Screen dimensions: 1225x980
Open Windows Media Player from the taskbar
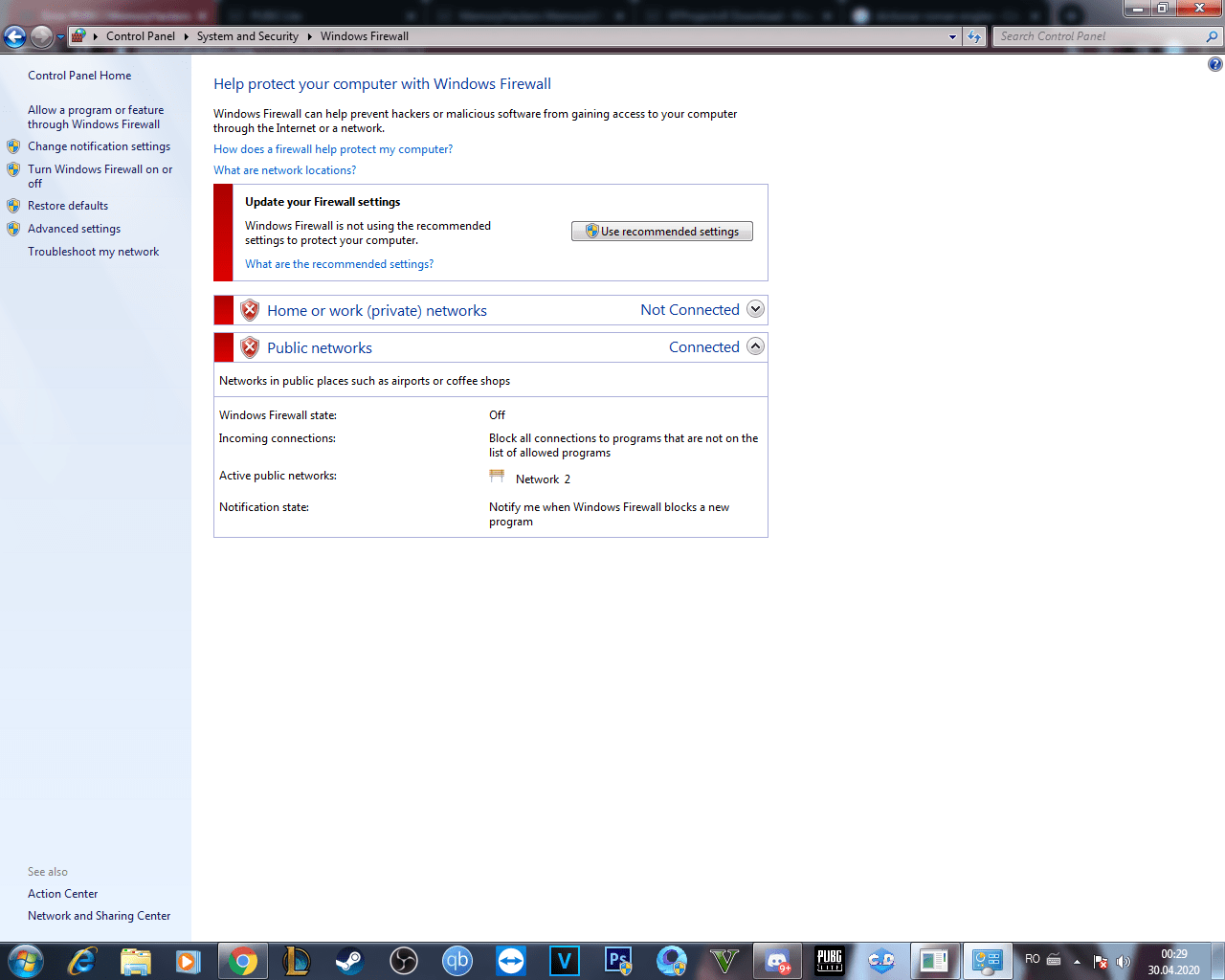pyautogui.click(x=188, y=961)
